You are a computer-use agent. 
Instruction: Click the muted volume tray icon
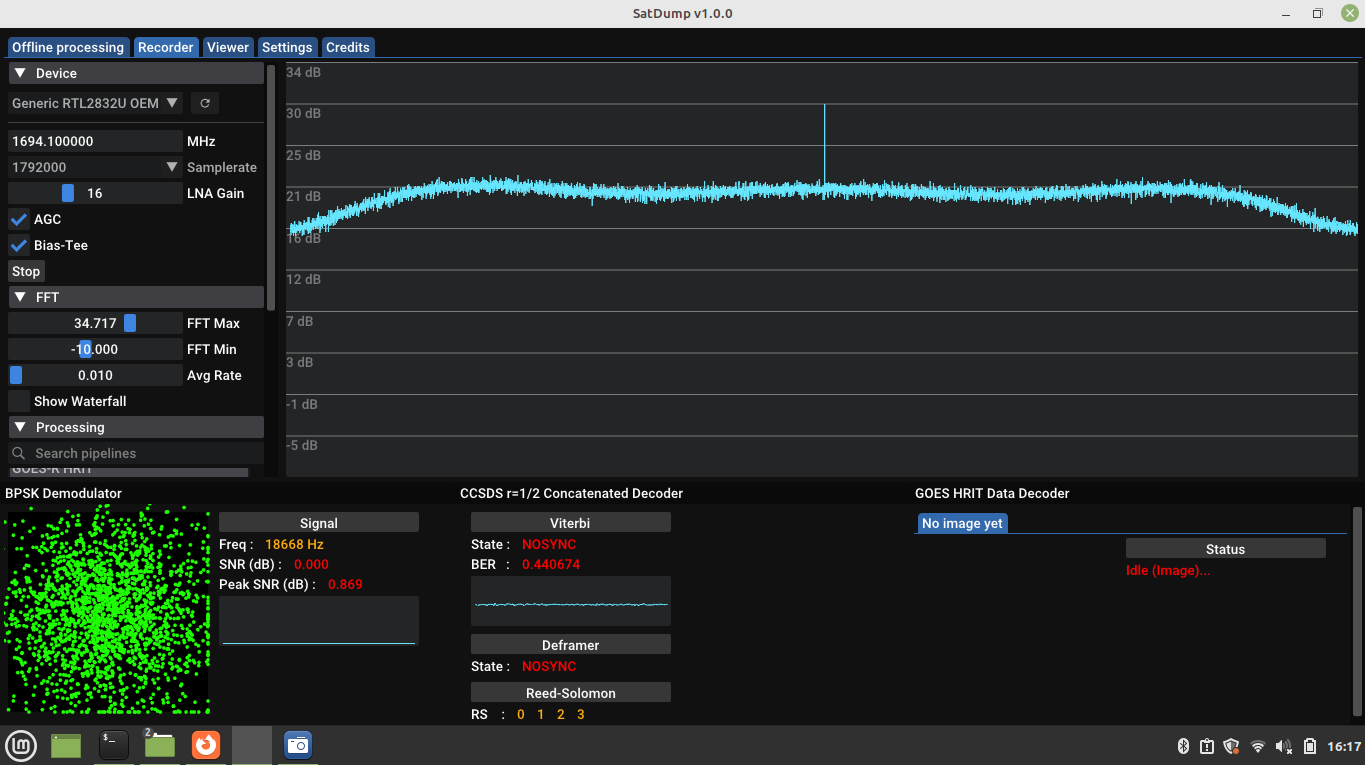click(x=1284, y=745)
